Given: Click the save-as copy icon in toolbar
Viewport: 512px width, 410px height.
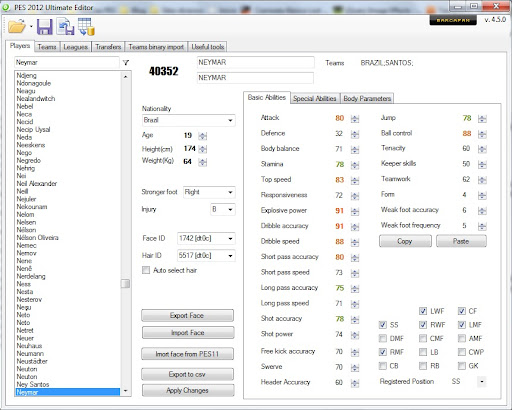Looking at the screenshot, I should pyautogui.click(x=65, y=27).
